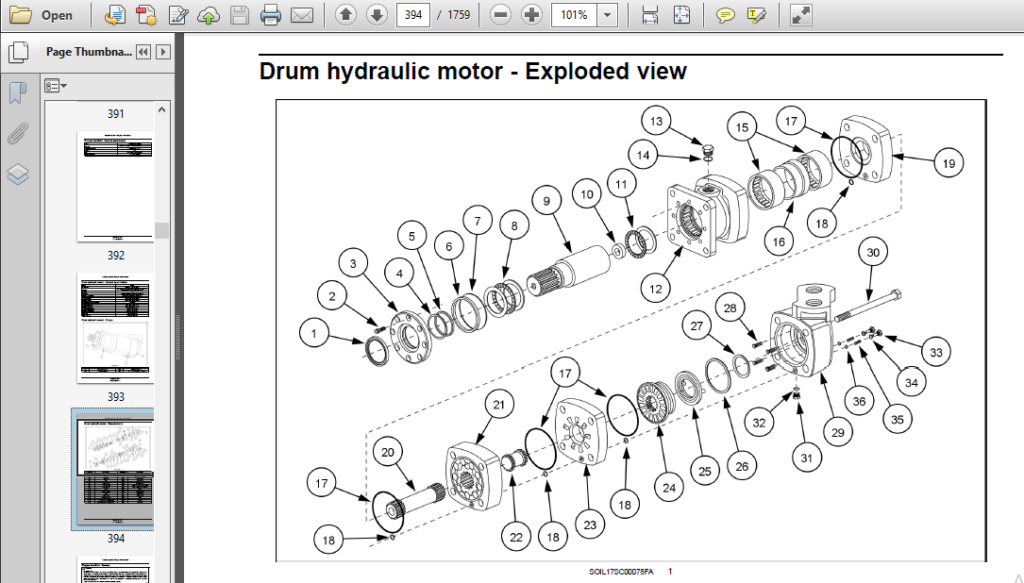The height and width of the screenshot is (583, 1024).
Task: Send file via the email envelope icon
Action: (x=302, y=15)
